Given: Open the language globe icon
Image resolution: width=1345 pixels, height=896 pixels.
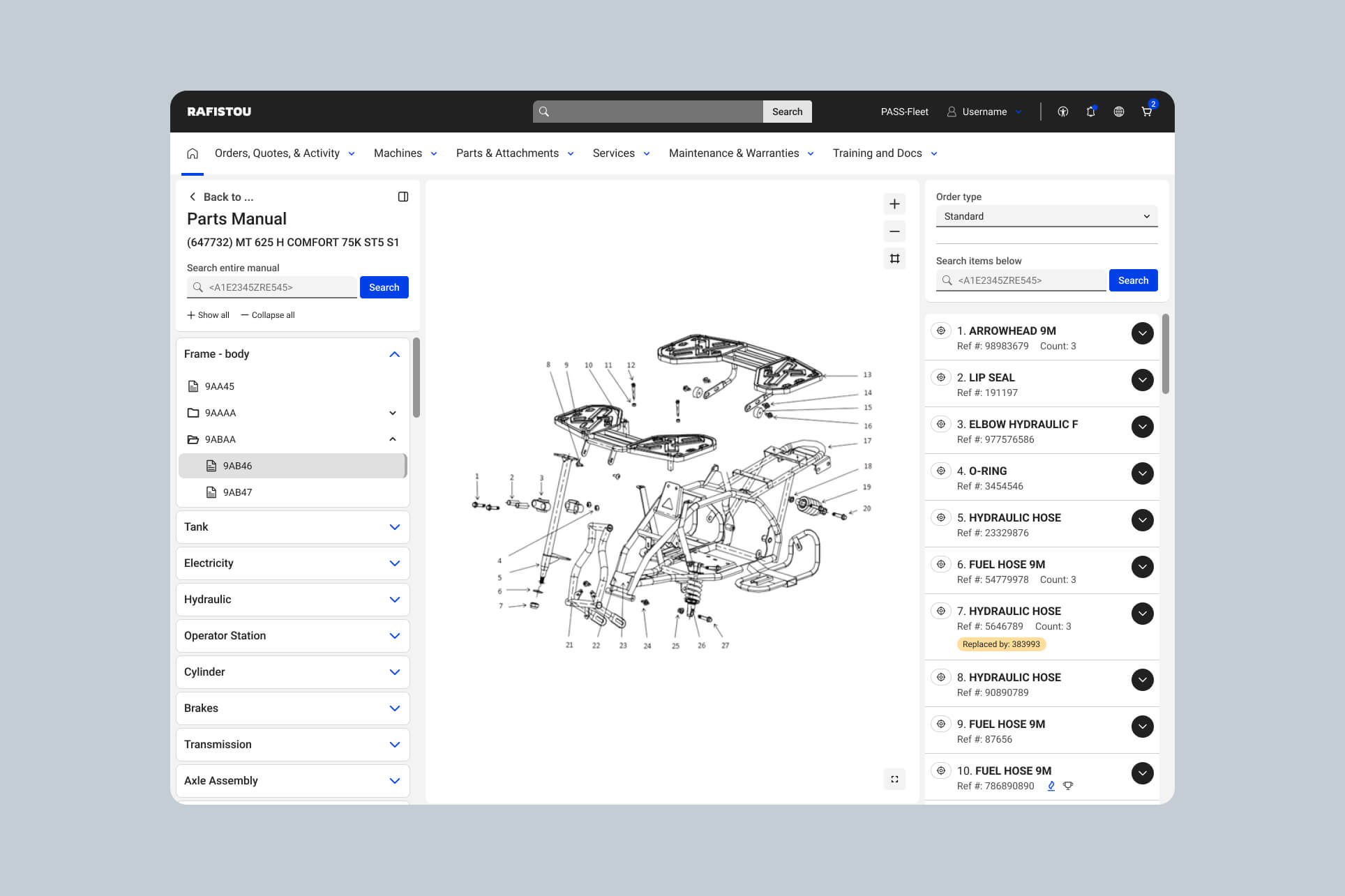Looking at the screenshot, I should (1118, 112).
